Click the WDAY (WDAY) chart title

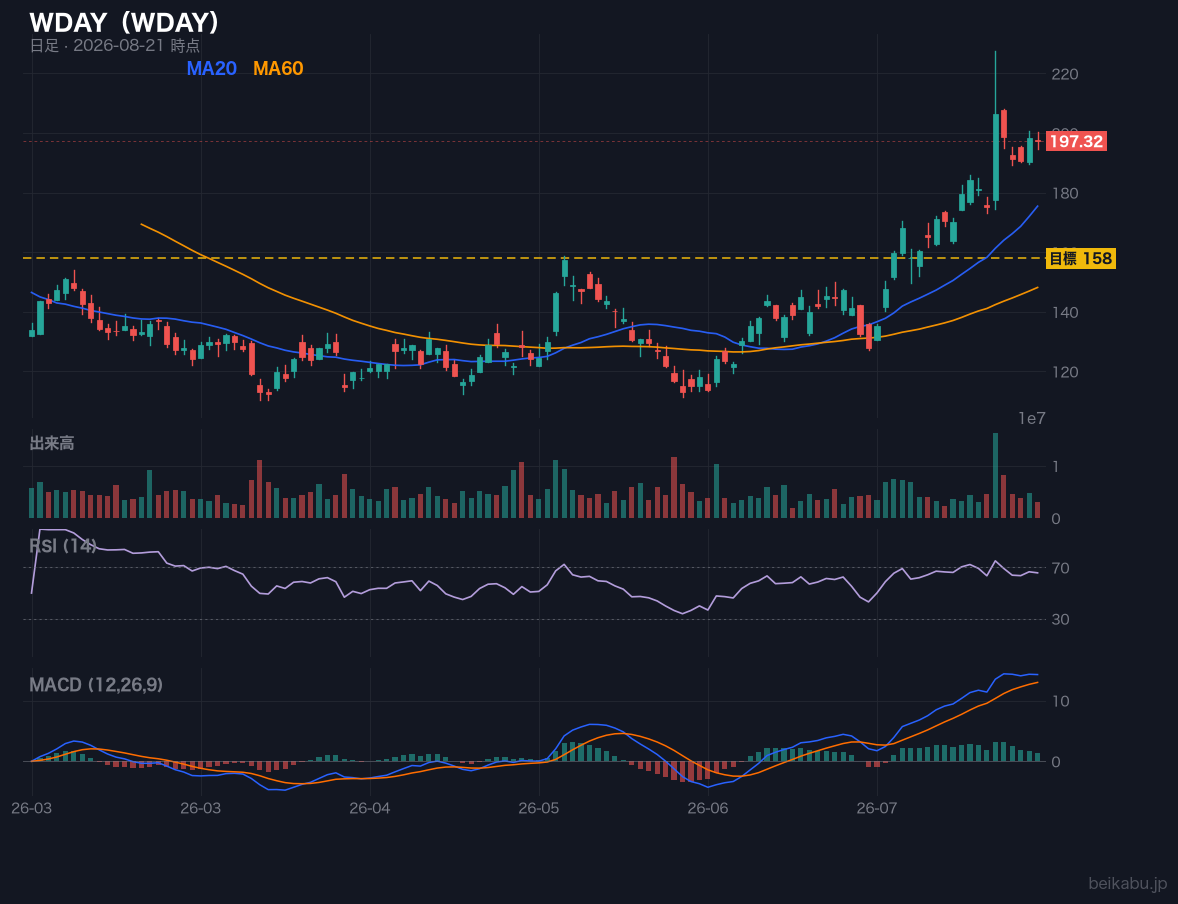pyautogui.click(x=124, y=22)
